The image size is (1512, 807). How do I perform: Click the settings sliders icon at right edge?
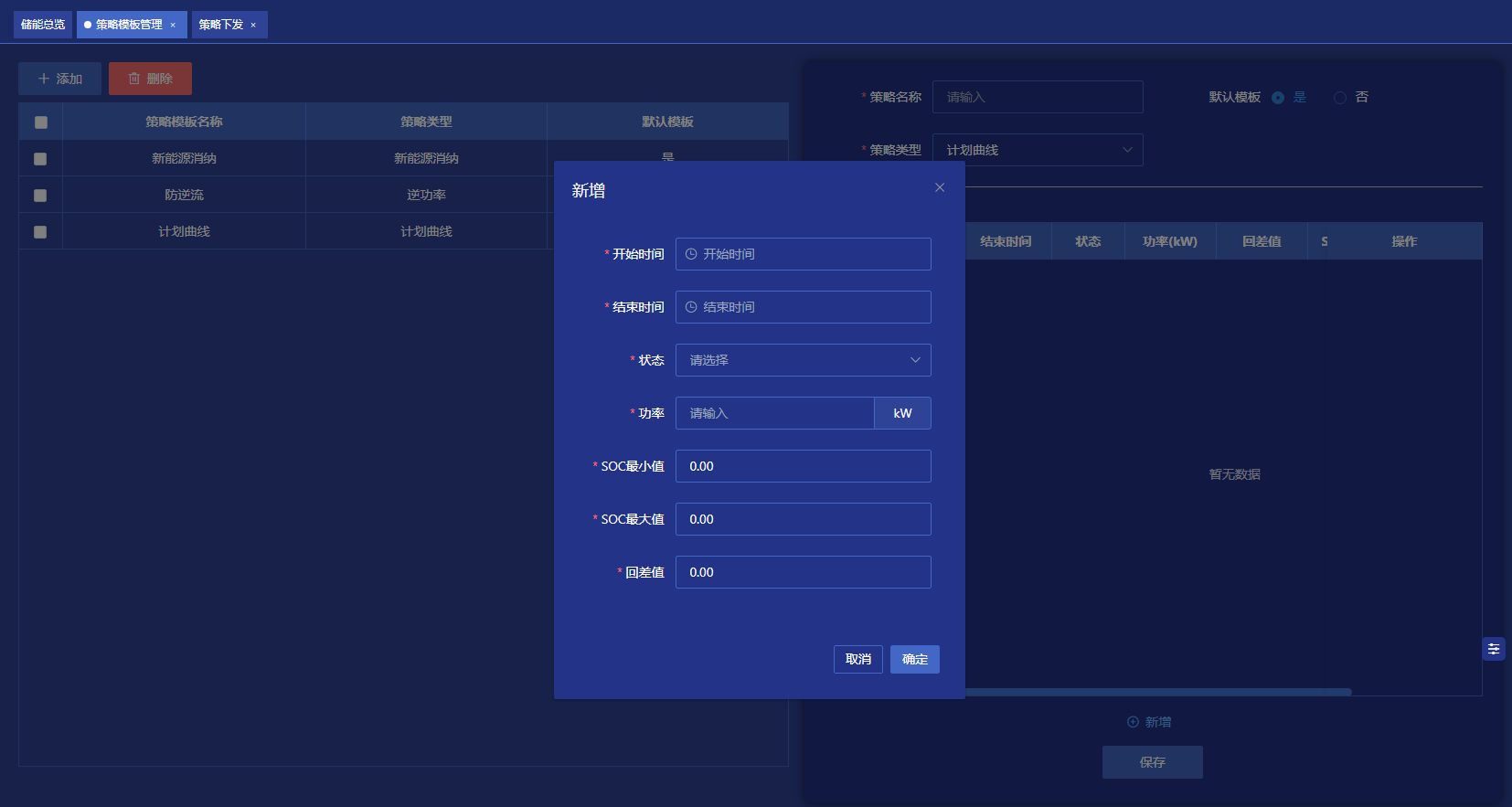pos(1494,649)
